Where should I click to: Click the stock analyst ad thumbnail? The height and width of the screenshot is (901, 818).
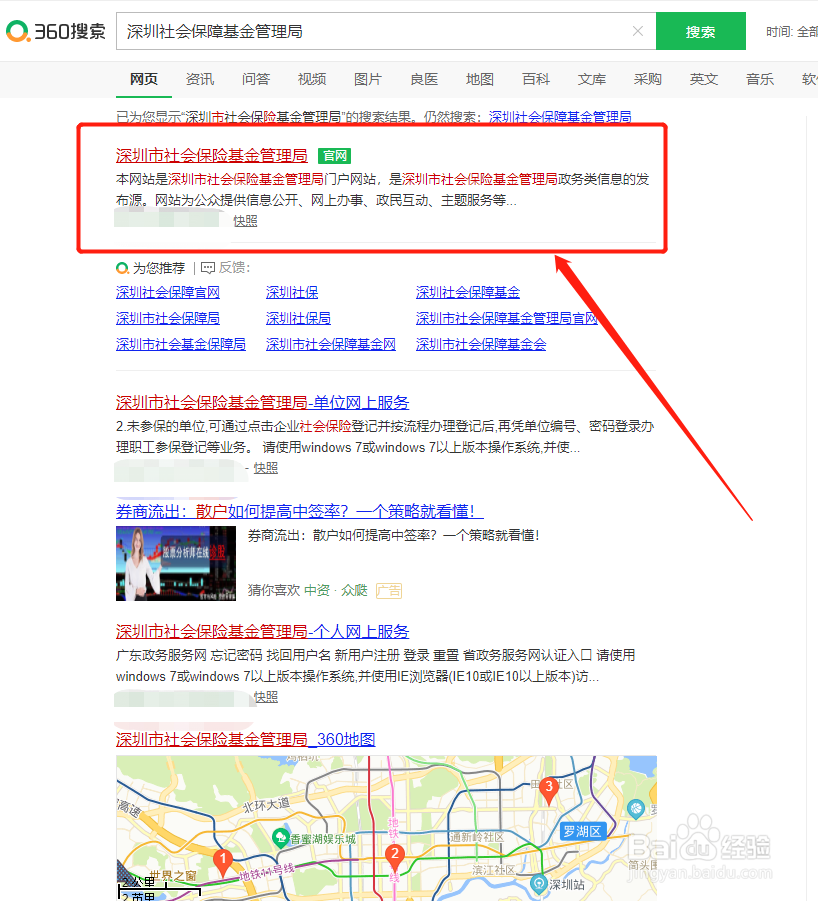click(176, 563)
